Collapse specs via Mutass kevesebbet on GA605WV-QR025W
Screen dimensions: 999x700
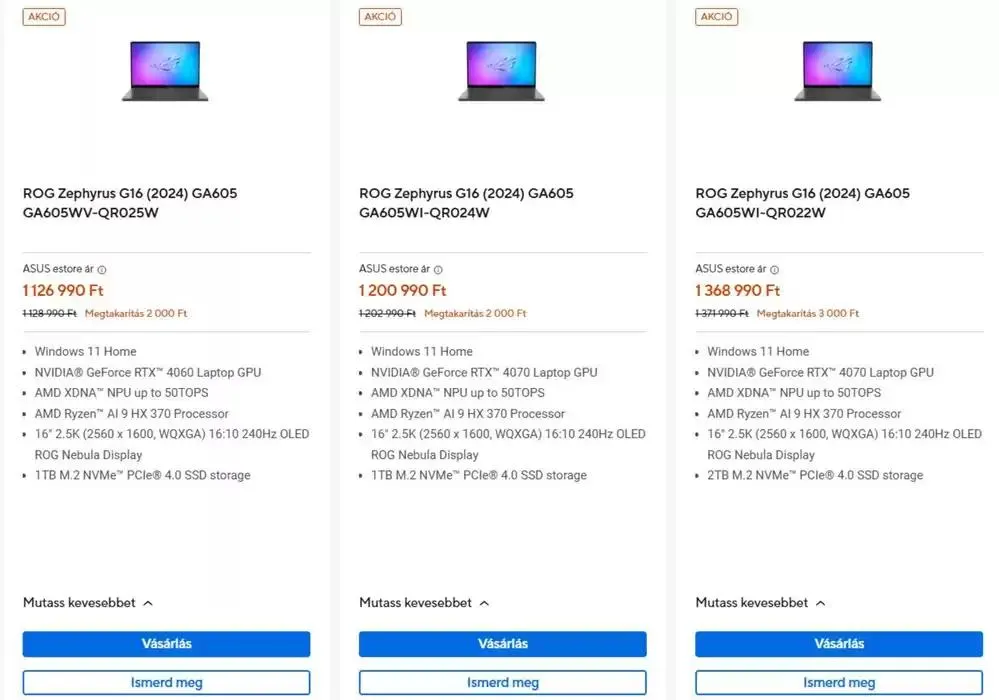(x=88, y=603)
